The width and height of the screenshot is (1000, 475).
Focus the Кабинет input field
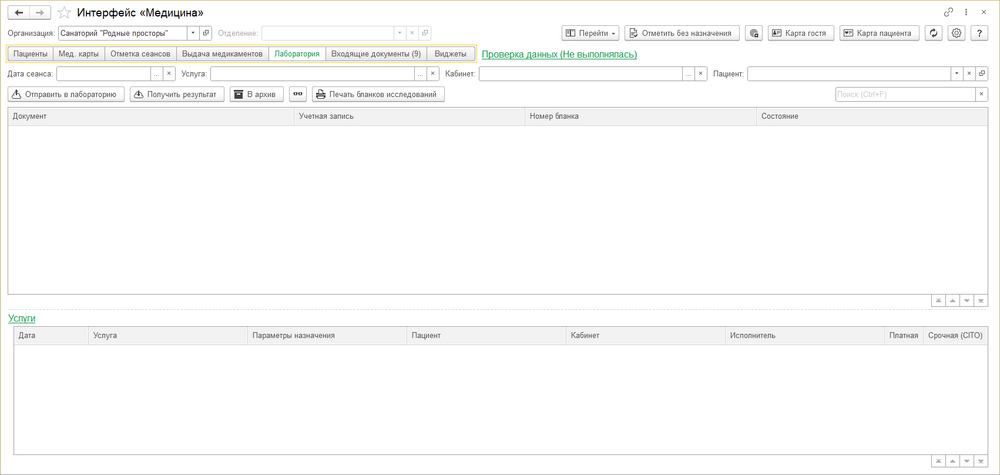pos(581,74)
